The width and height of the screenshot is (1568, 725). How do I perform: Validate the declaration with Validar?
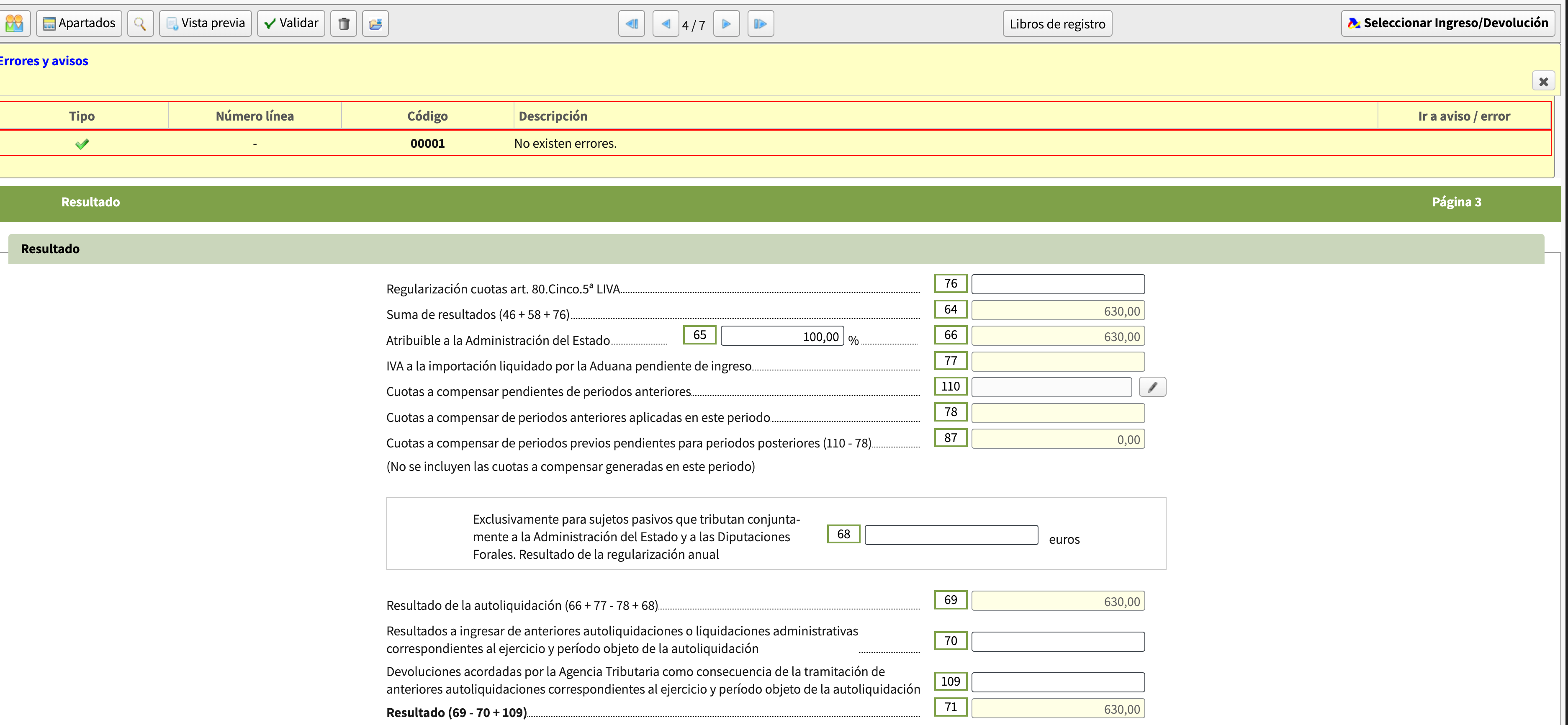coord(291,23)
